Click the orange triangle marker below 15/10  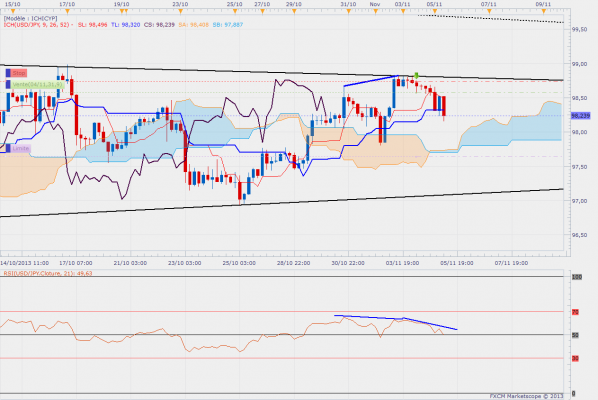pyautogui.click(x=13, y=11)
